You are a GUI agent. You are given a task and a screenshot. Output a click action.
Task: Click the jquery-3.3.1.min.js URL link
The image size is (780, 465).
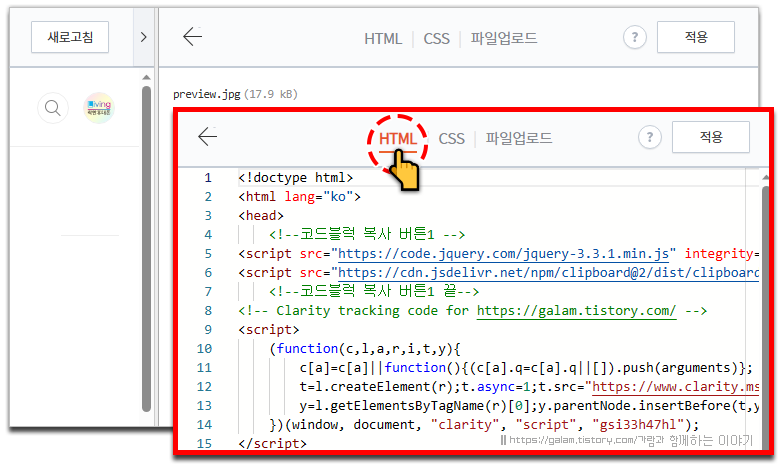(x=503, y=254)
